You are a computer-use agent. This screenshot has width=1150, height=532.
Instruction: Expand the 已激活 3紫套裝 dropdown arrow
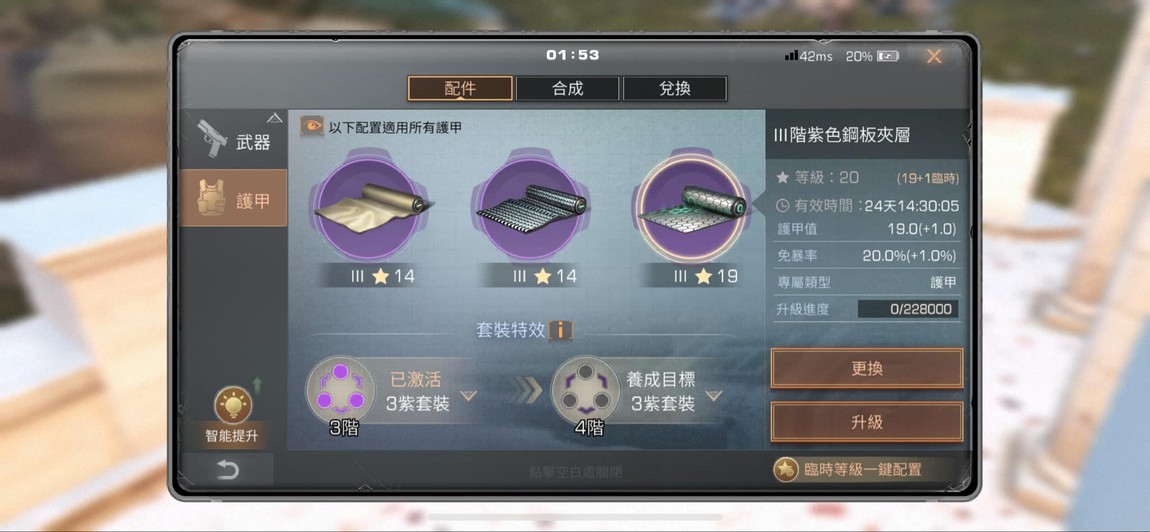468,396
